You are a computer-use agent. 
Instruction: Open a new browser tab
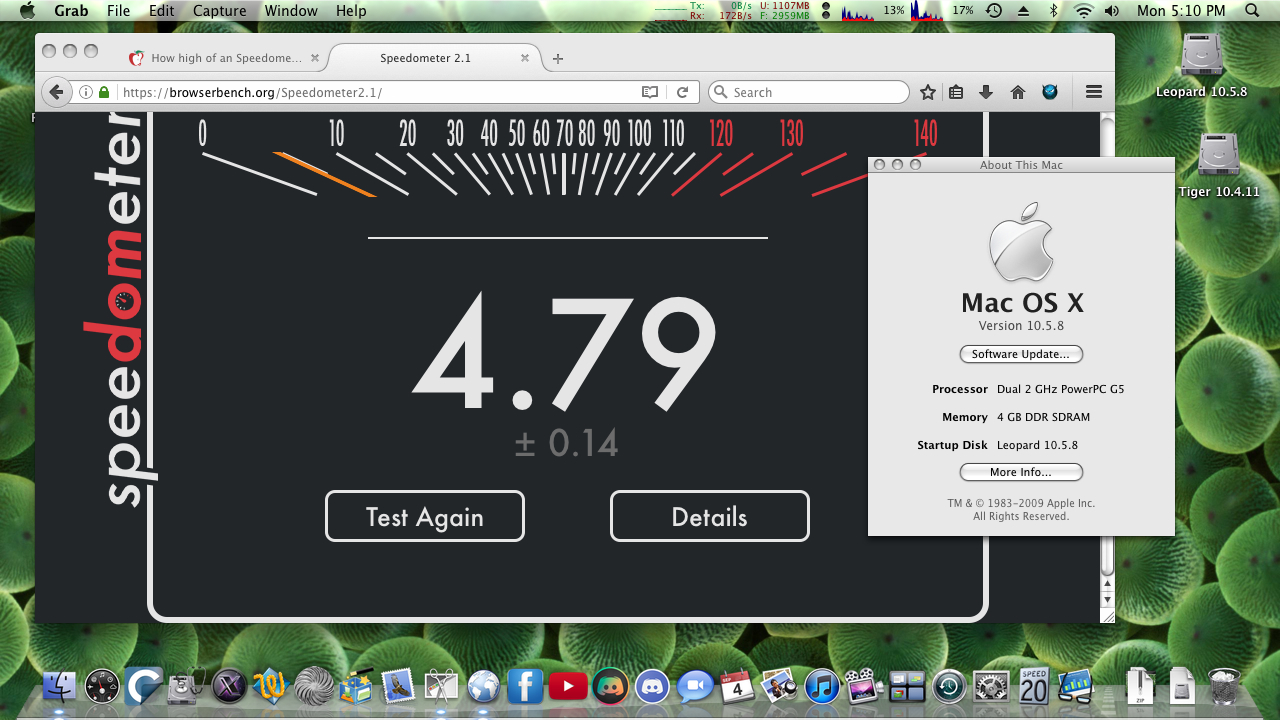coord(558,58)
